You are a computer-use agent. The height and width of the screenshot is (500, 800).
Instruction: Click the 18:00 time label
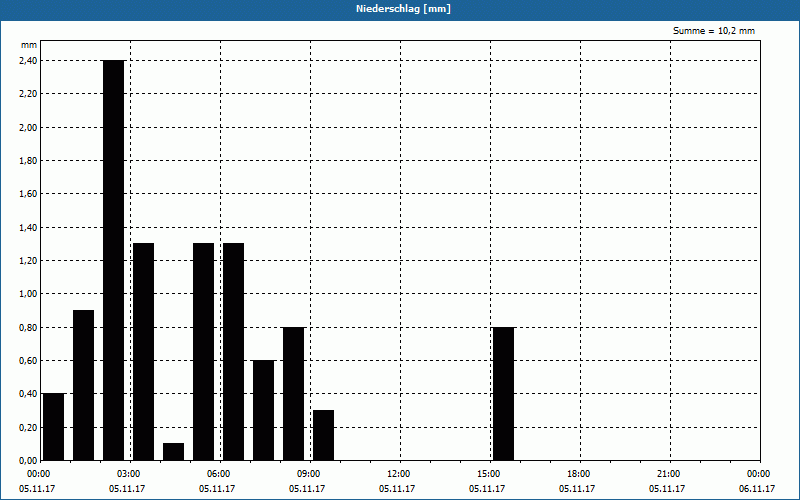pyautogui.click(x=580, y=474)
